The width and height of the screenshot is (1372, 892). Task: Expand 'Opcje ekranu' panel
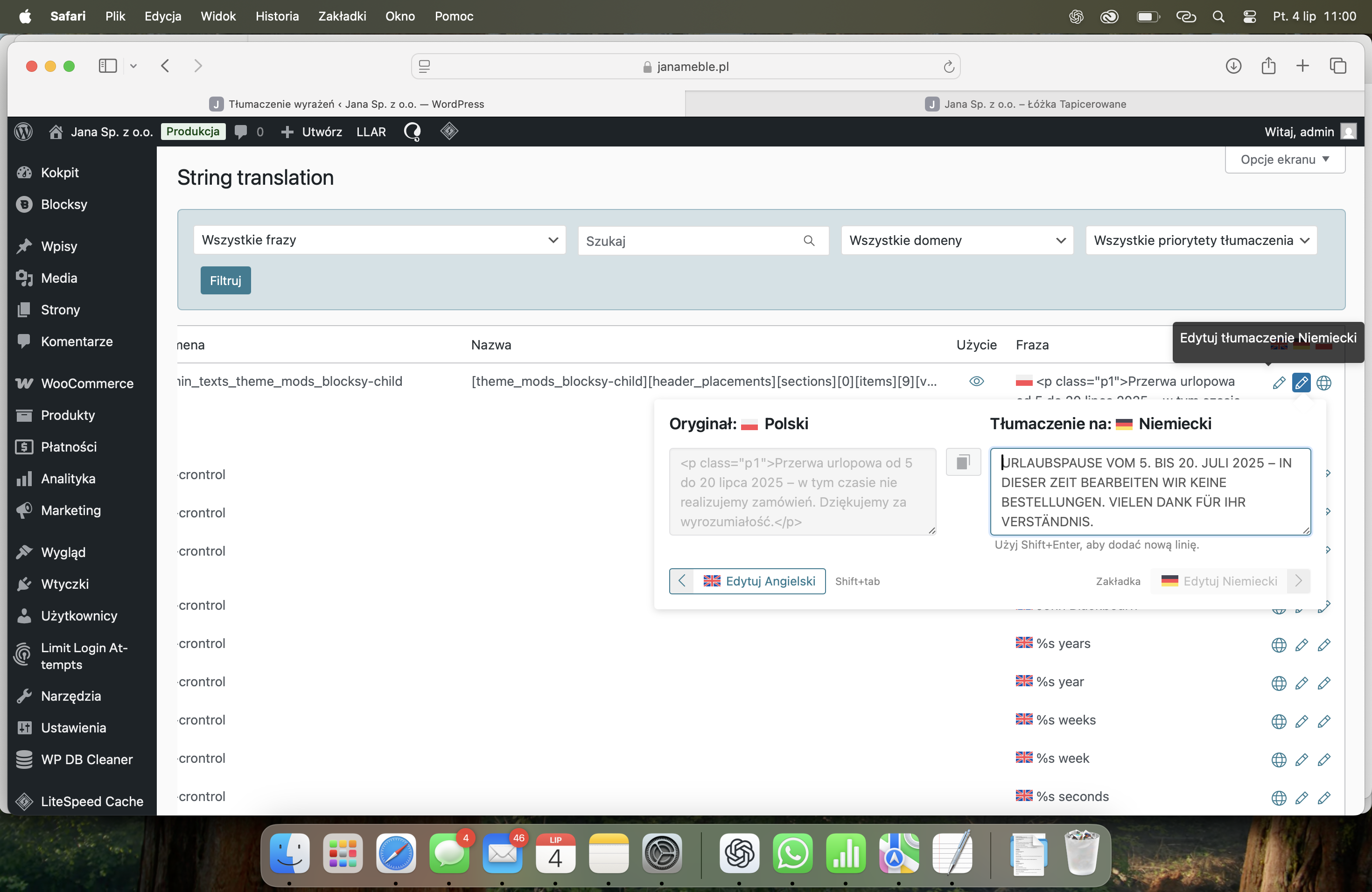(x=1284, y=160)
